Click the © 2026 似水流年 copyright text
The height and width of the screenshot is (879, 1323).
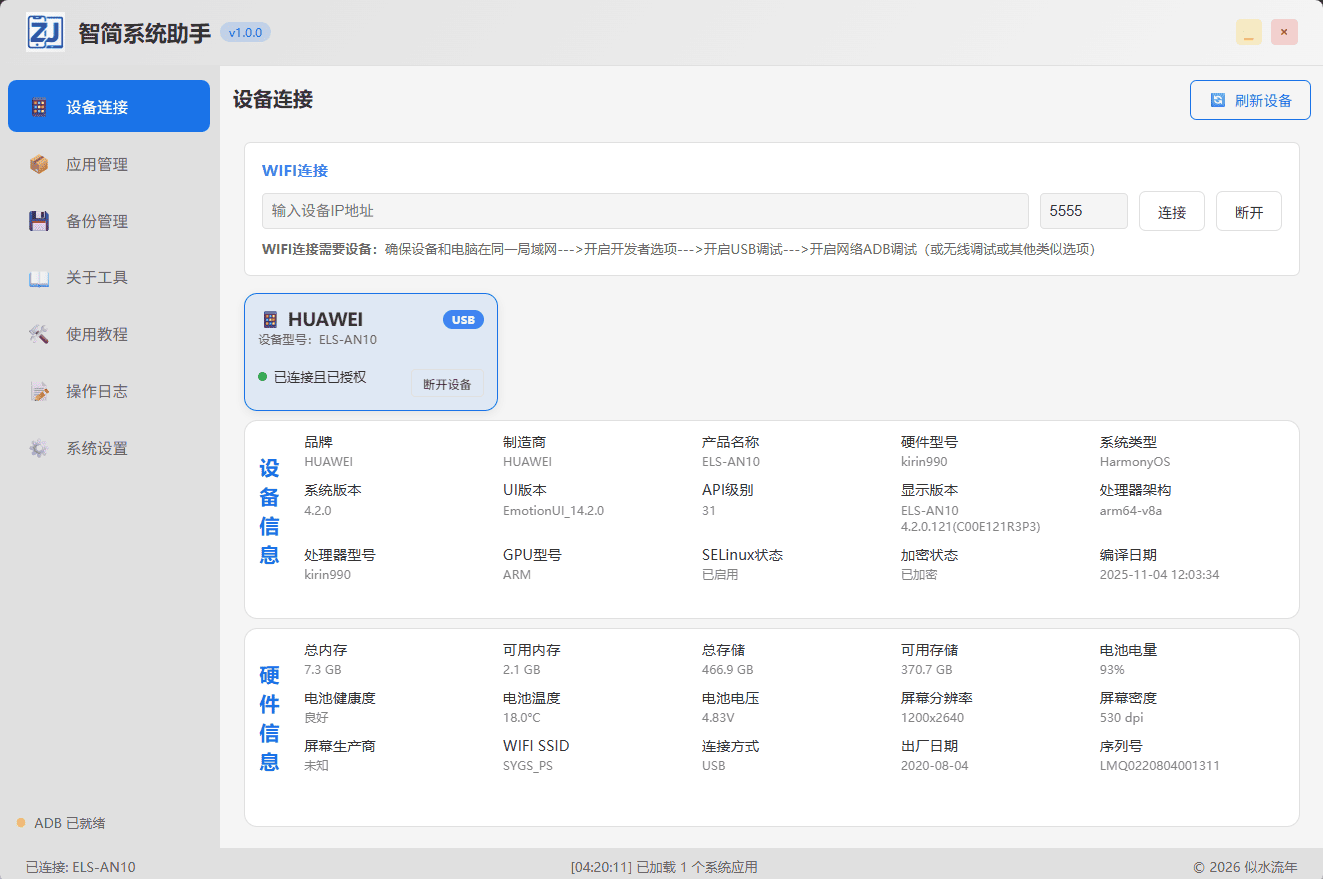coord(1245,867)
